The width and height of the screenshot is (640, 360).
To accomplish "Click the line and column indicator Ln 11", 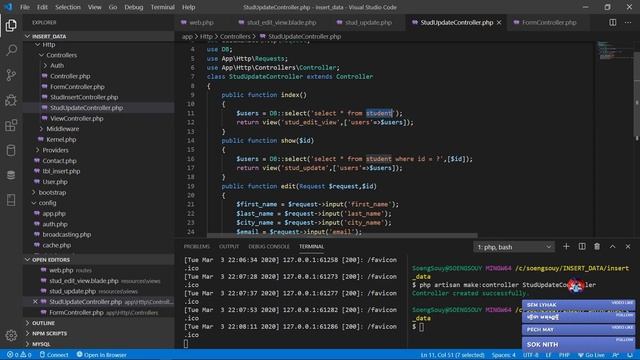I will click(452, 355).
